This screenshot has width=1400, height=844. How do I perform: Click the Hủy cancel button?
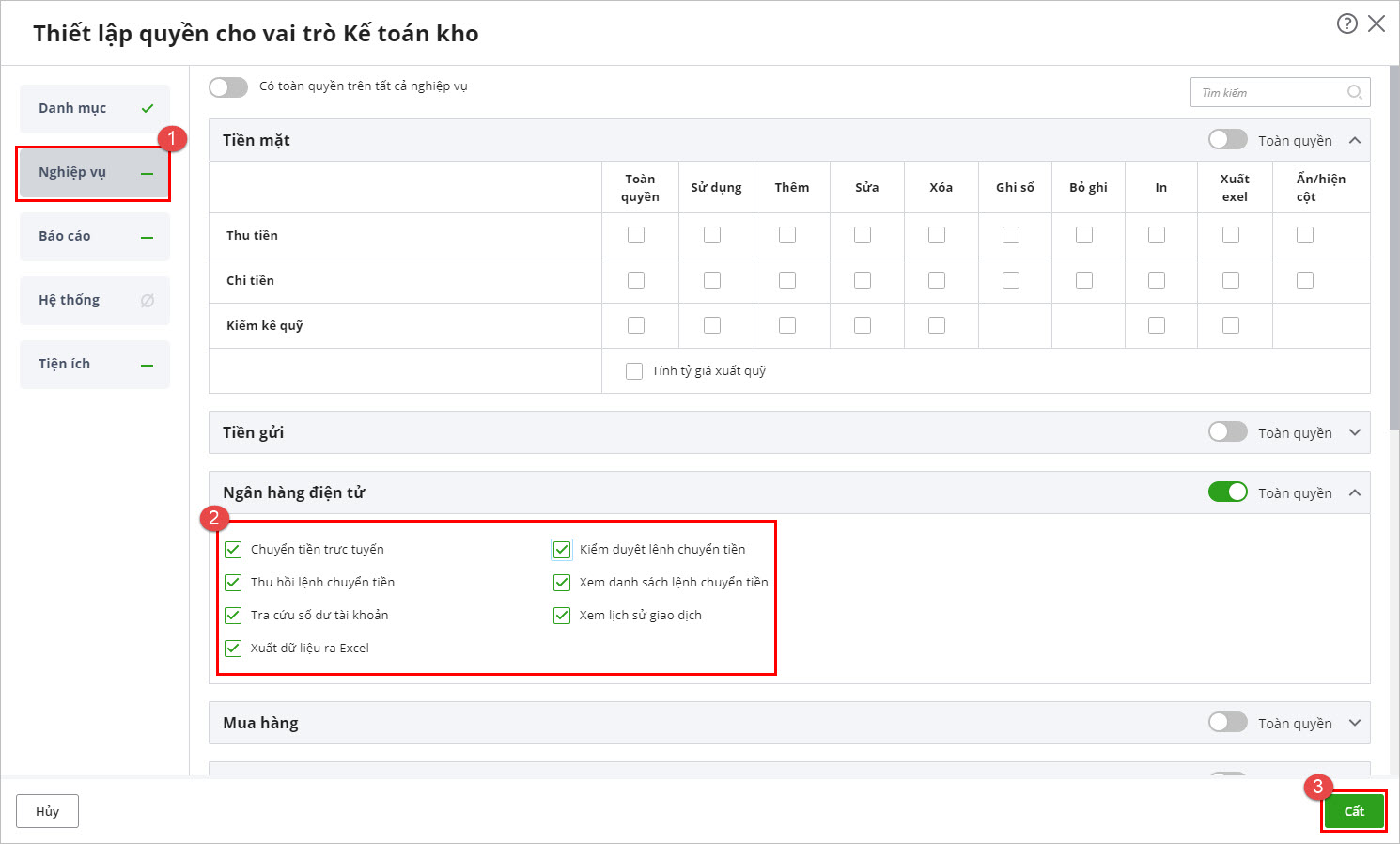tap(47, 811)
